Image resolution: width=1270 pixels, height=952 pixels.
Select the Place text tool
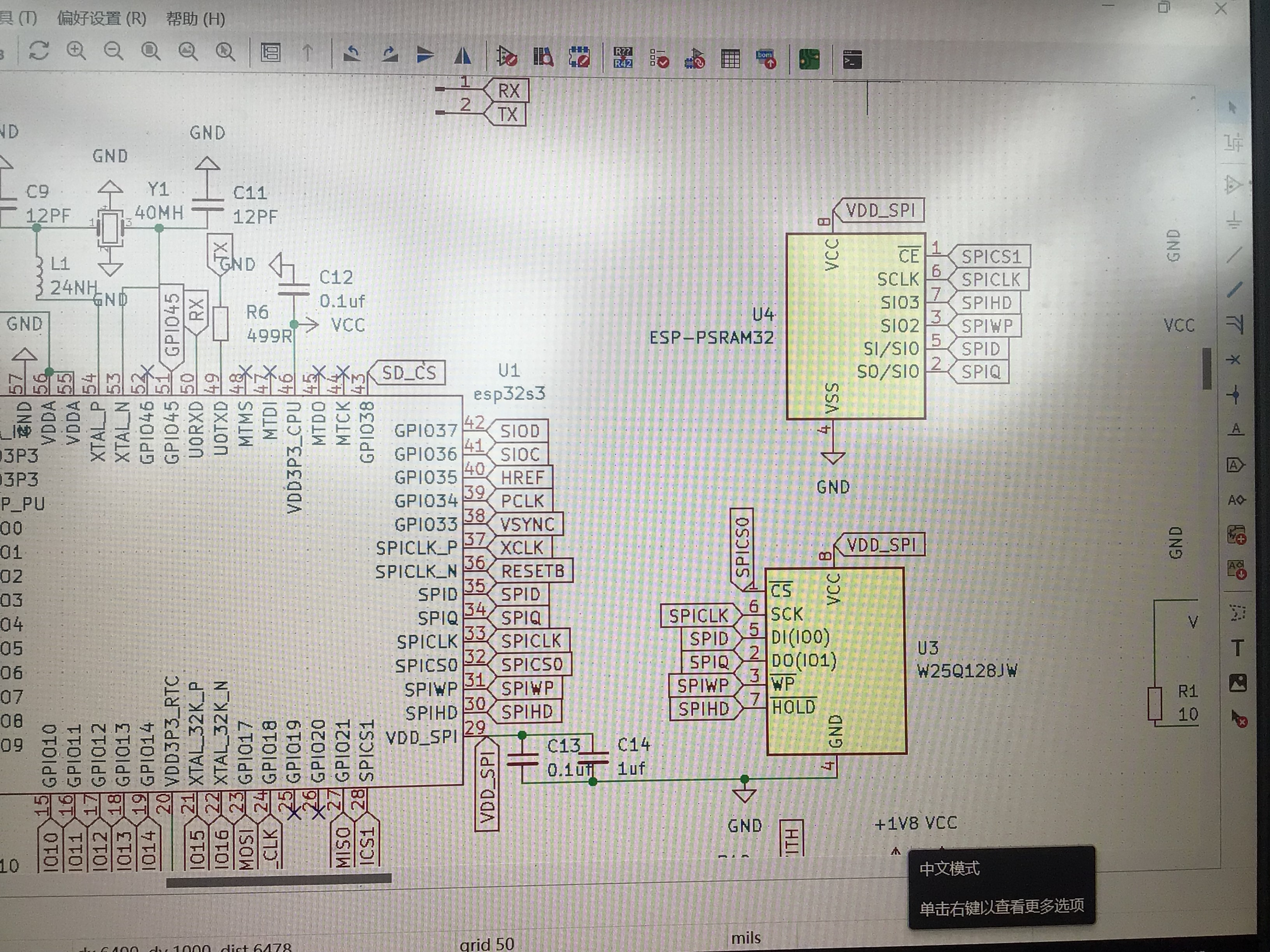[1238, 648]
